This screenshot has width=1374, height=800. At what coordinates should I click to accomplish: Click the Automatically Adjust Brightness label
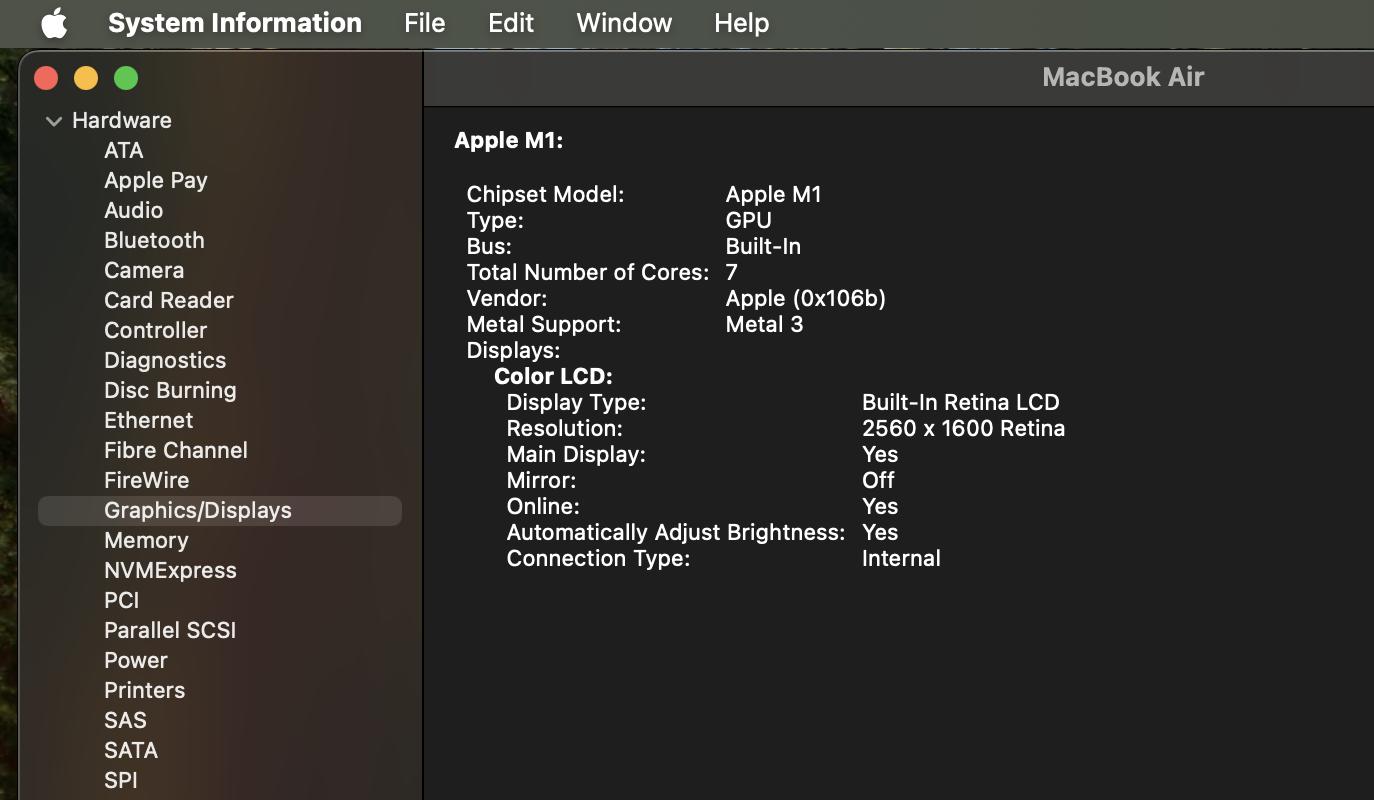pyautogui.click(x=676, y=532)
